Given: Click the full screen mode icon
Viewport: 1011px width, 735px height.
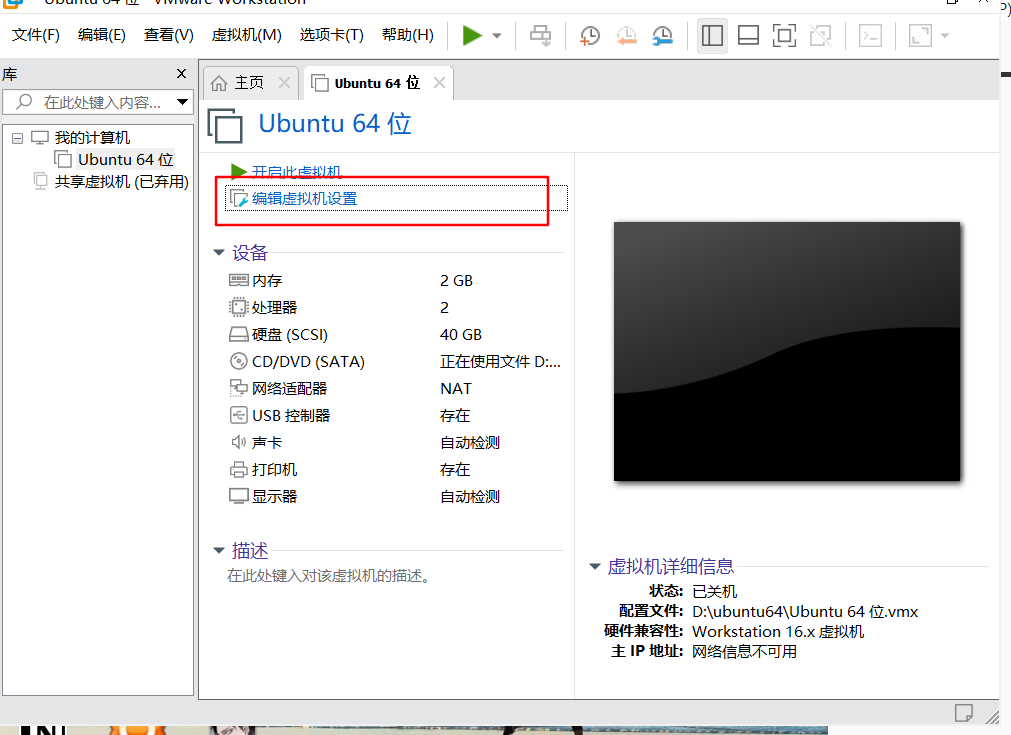Looking at the screenshot, I should point(784,35).
